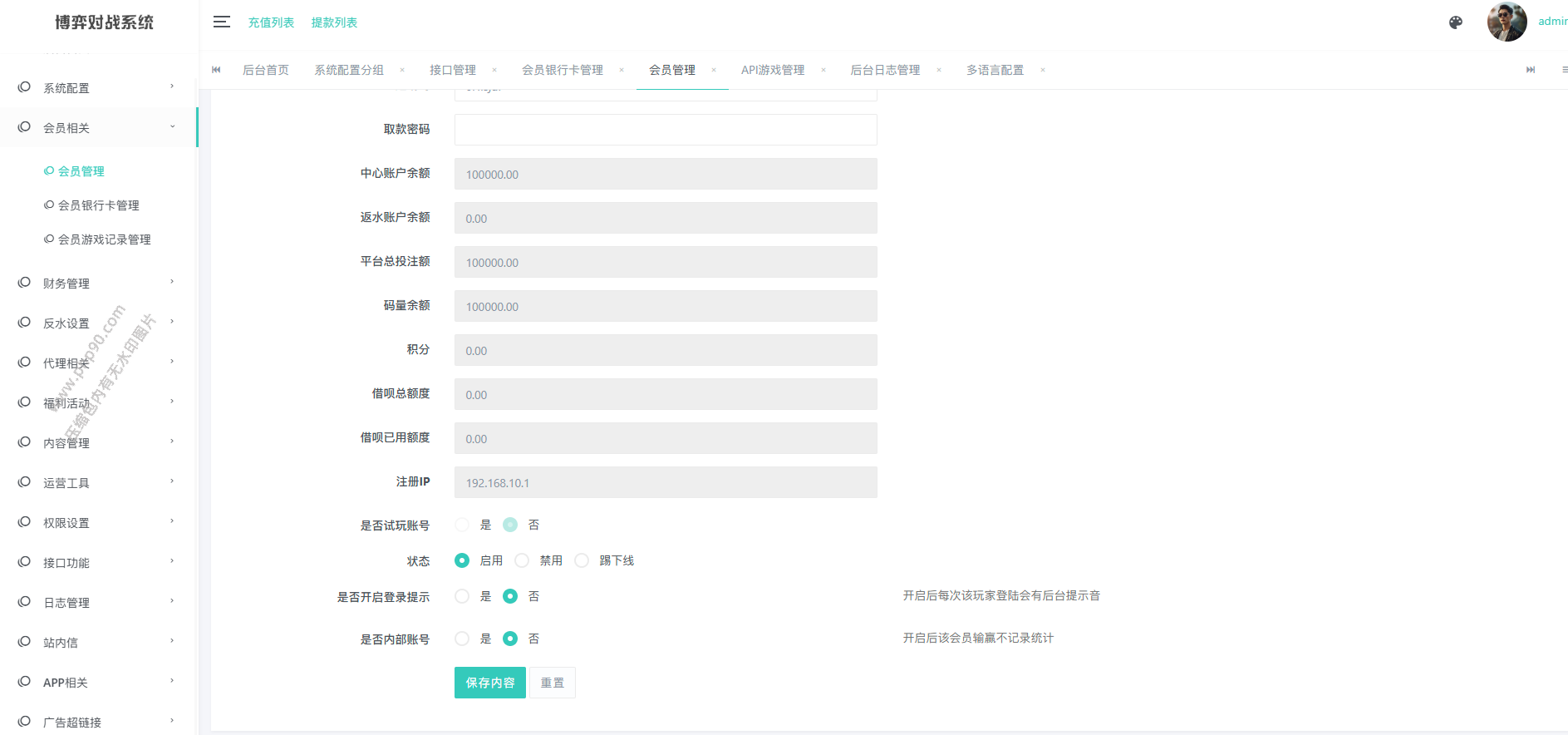Set 状态 to 禁用
Image resolution: width=1568 pixels, height=735 pixels.
pos(522,560)
